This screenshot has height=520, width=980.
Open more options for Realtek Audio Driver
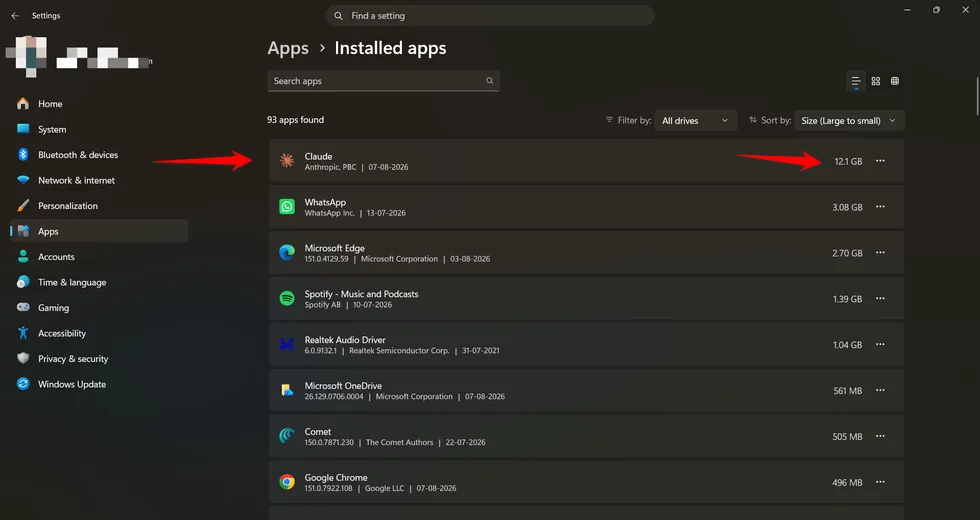pos(880,344)
